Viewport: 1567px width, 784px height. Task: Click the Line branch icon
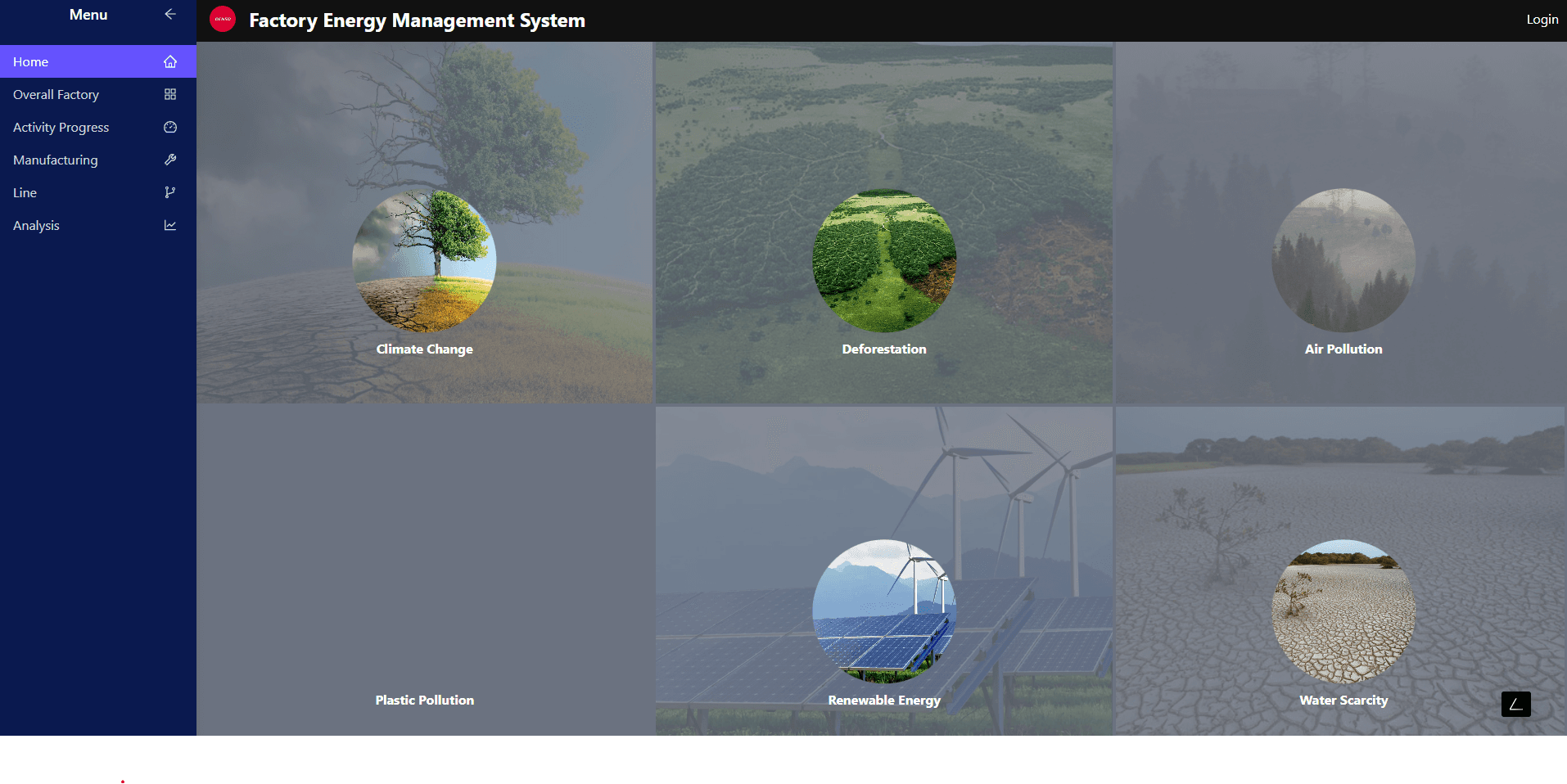(x=170, y=192)
